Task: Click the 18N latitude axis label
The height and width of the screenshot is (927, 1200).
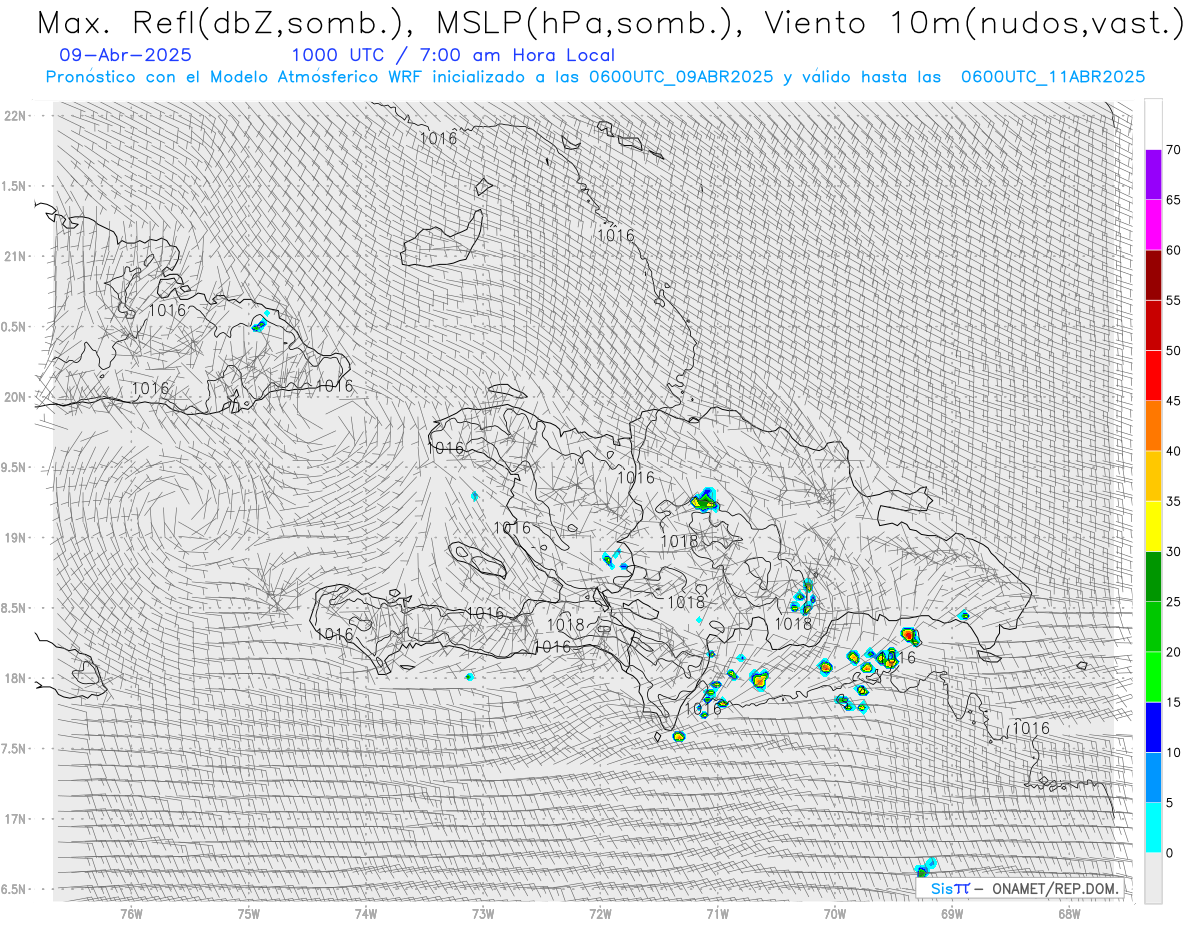Action: [x=14, y=678]
